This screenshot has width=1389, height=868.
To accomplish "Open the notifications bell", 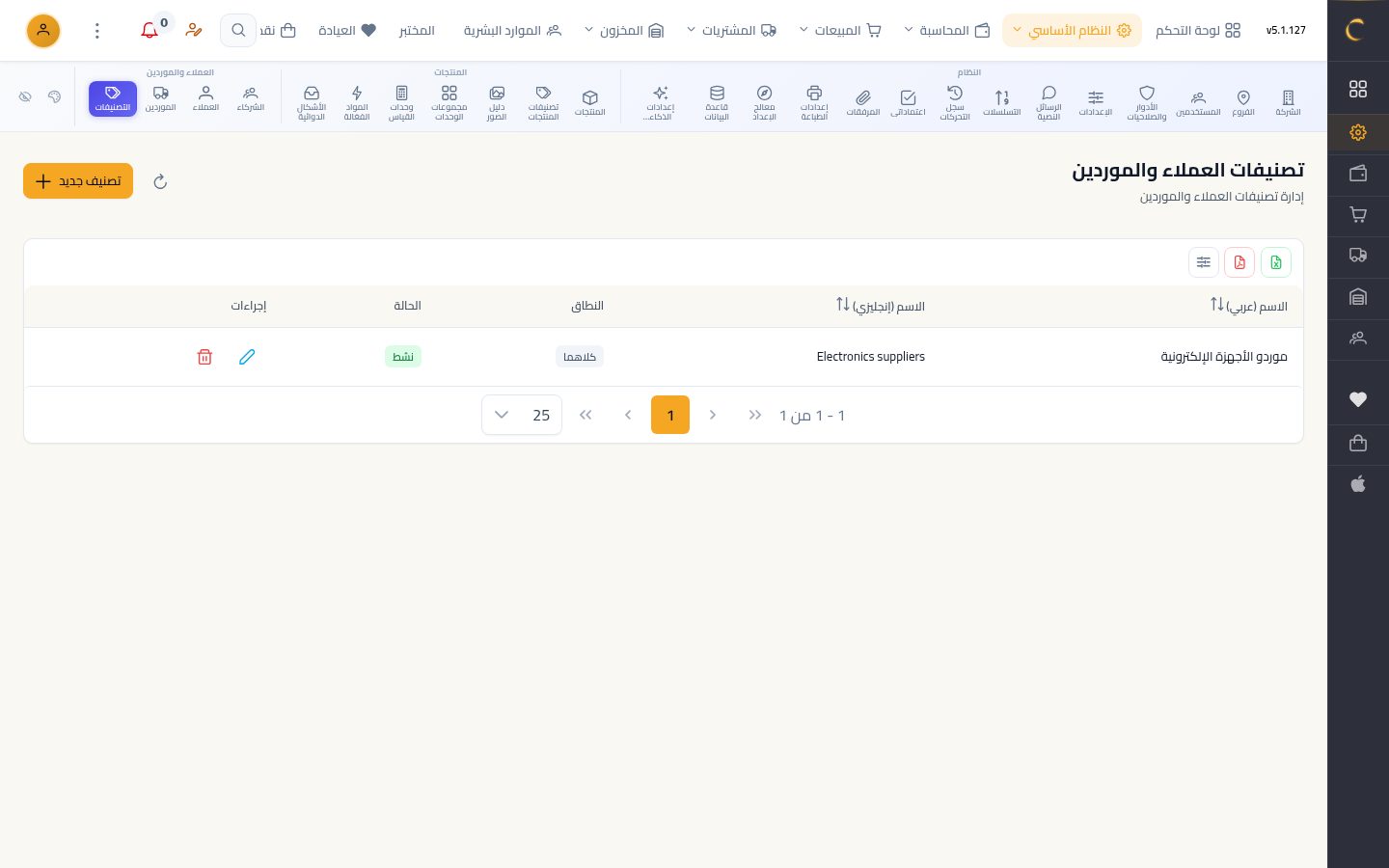I will (x=150, y=31).
